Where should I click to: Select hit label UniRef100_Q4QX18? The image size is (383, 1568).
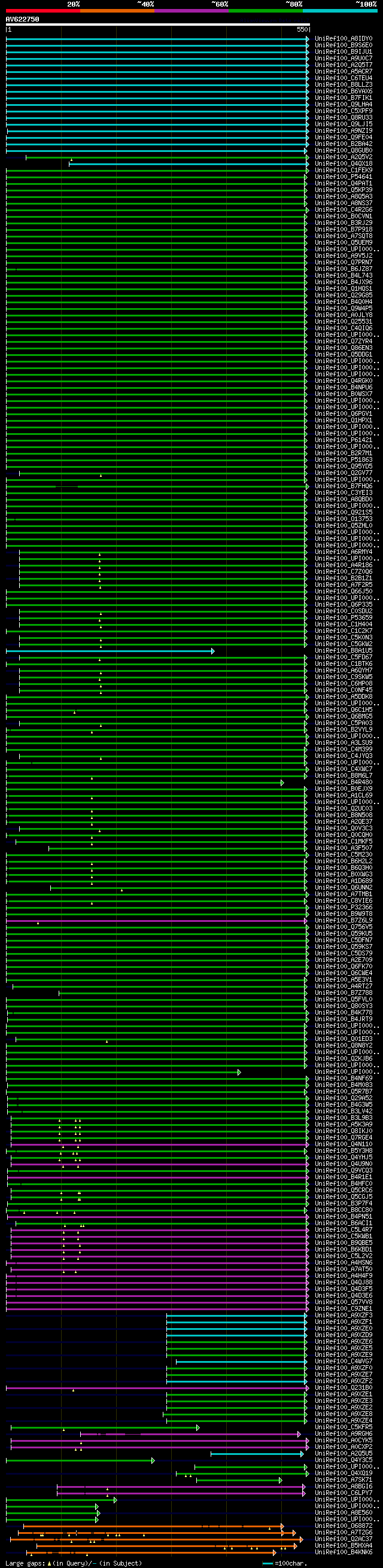(x=344, y=164)
